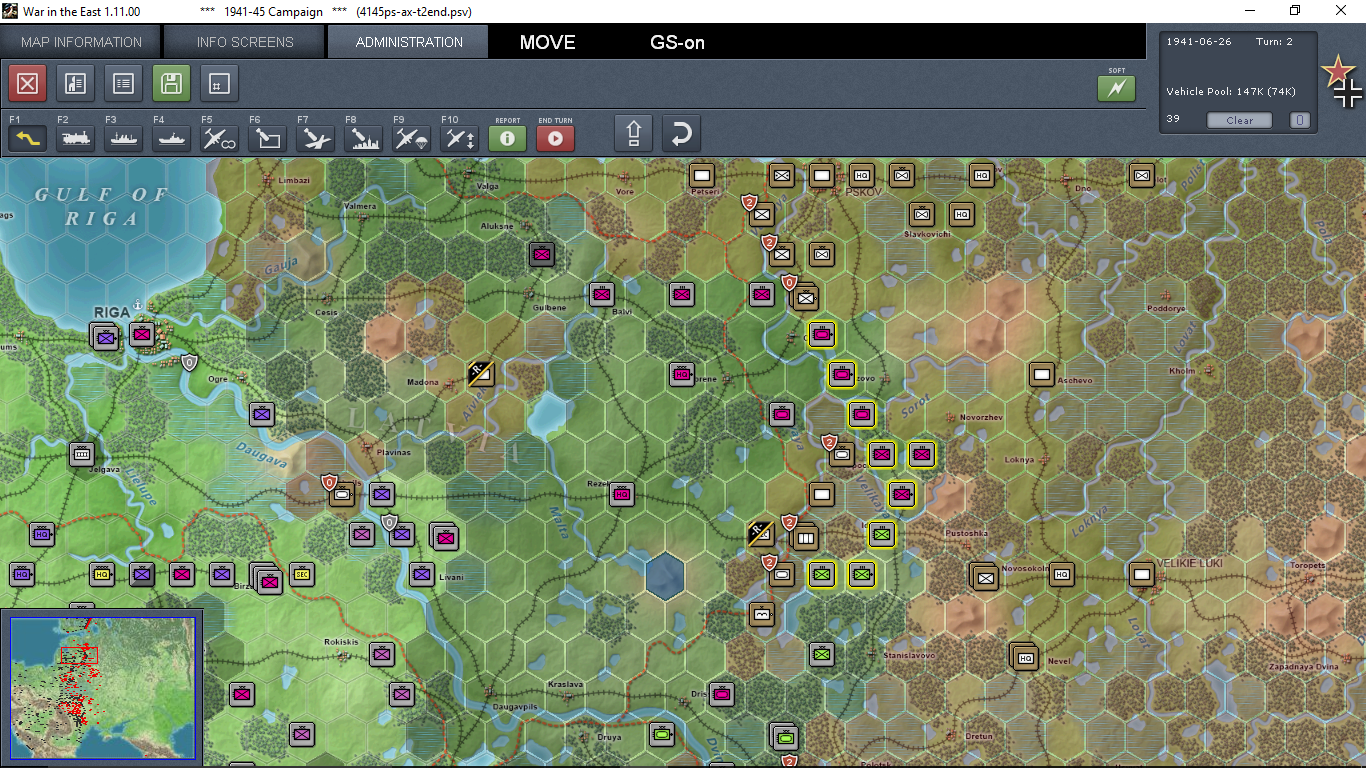Image resolution: width=1366 pixels, height=768 pixels.
Task: Select the white unit counter at Velikie Luki
Action: [x=1142, y=574]
